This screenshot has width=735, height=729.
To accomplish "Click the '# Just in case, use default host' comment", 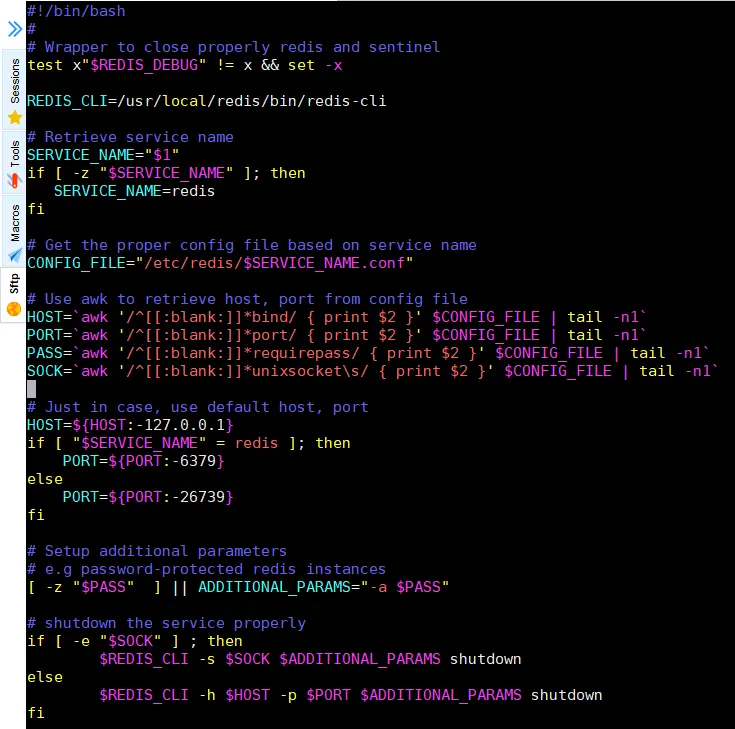I will coord(197,407).
